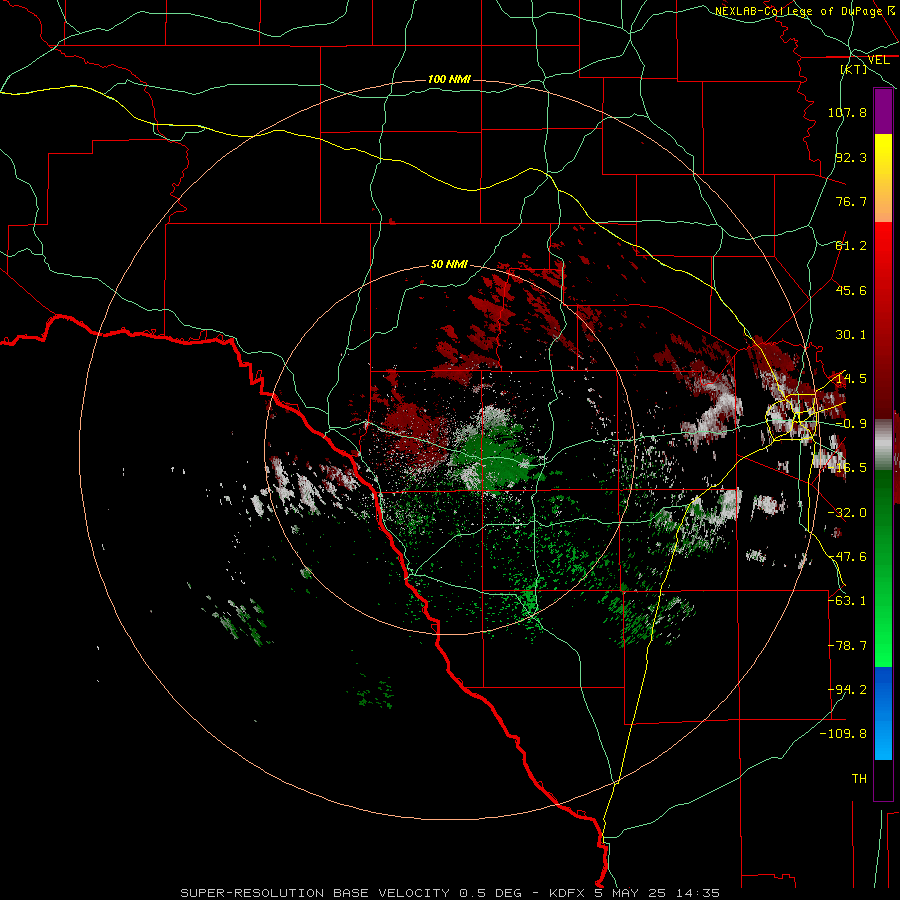Click the VEL legend title

(x=878, y=60)
